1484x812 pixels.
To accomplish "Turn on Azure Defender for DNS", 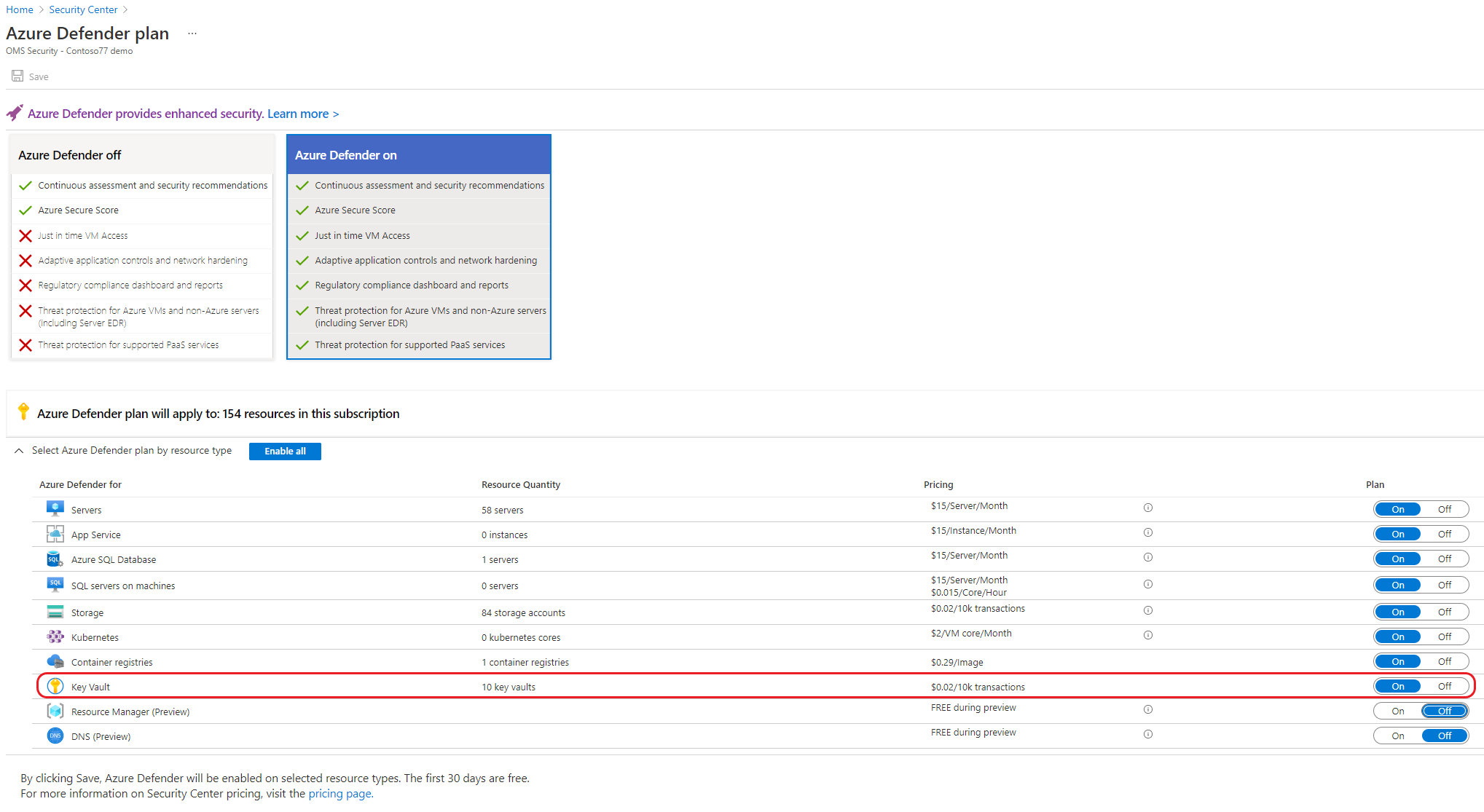I will point(1397,735).
